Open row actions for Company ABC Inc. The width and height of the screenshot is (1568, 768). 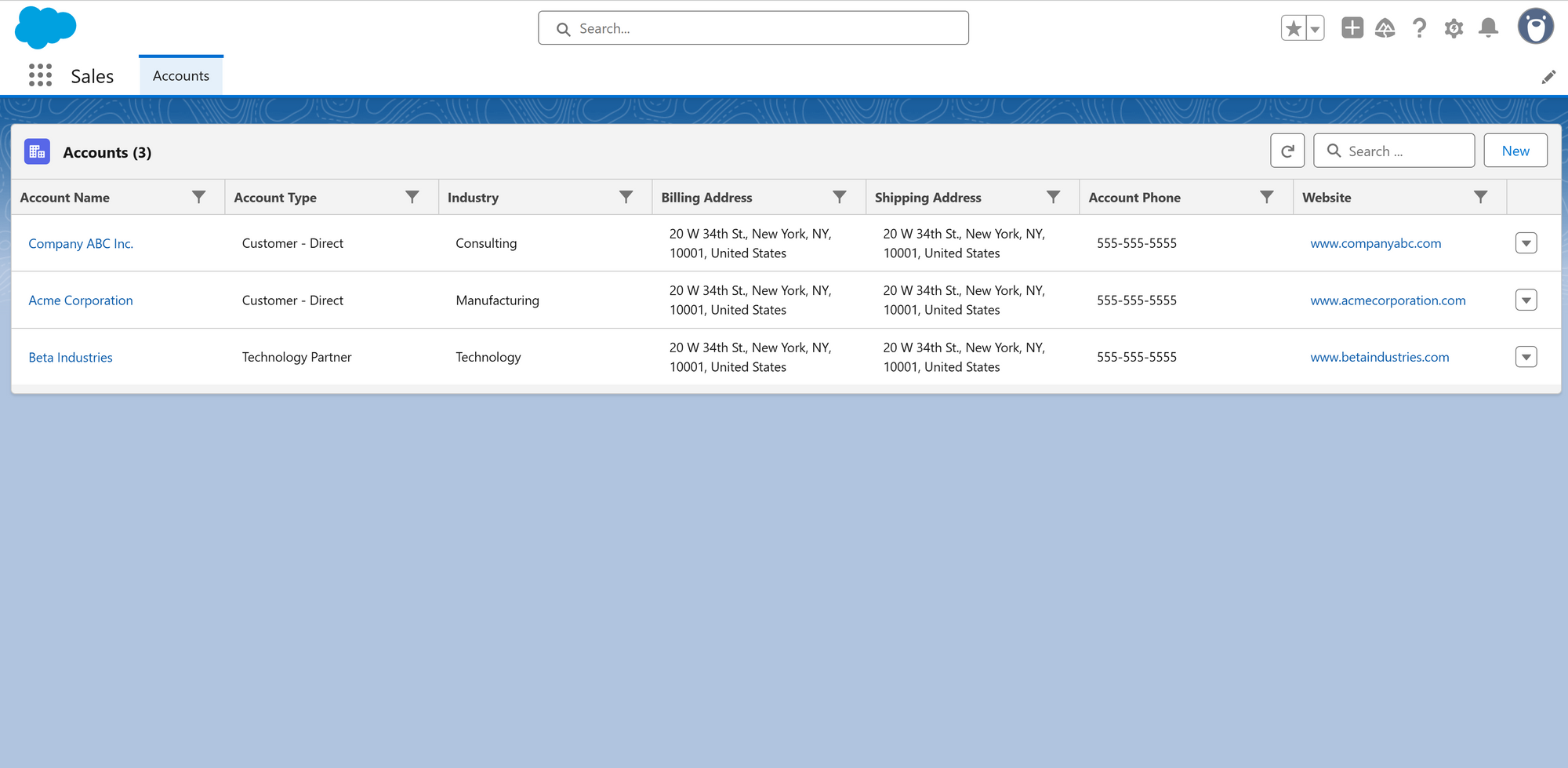pyautogui.click(x=1526, y=243)
